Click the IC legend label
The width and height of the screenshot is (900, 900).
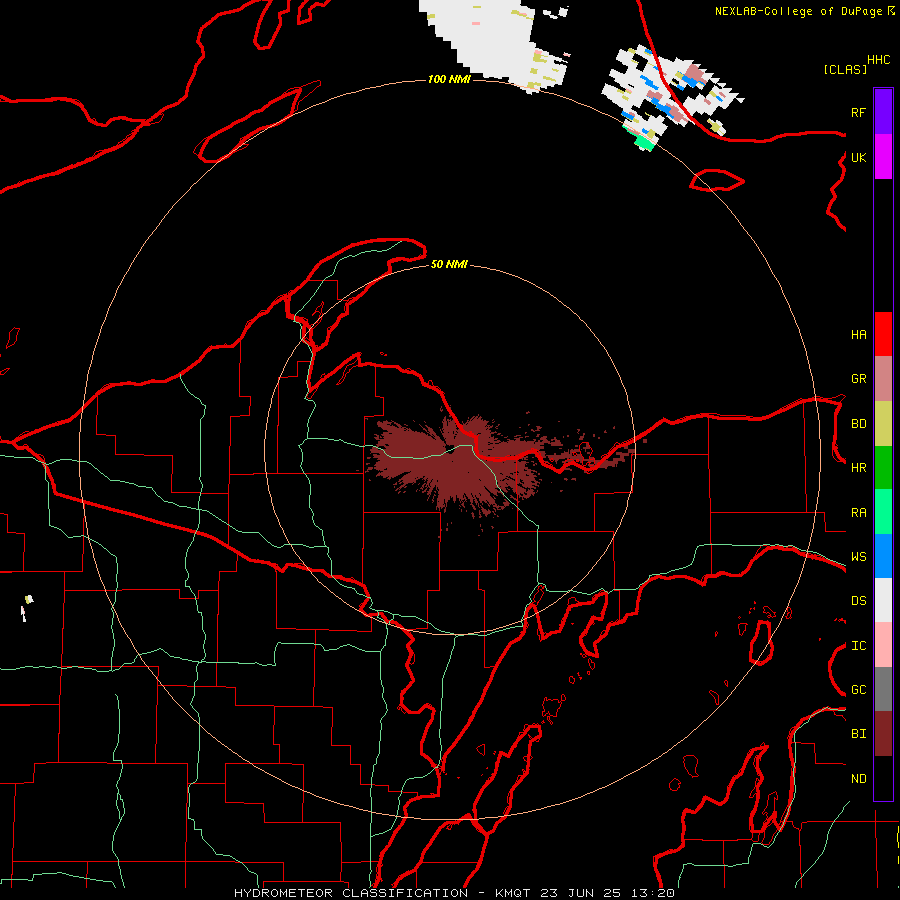pos(858,646)
